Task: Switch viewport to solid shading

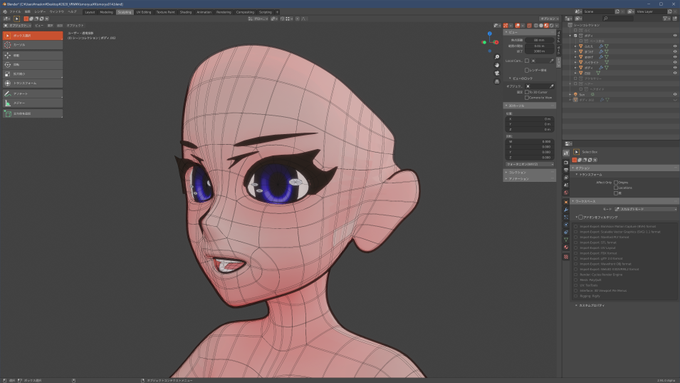Action: [541, 26]
